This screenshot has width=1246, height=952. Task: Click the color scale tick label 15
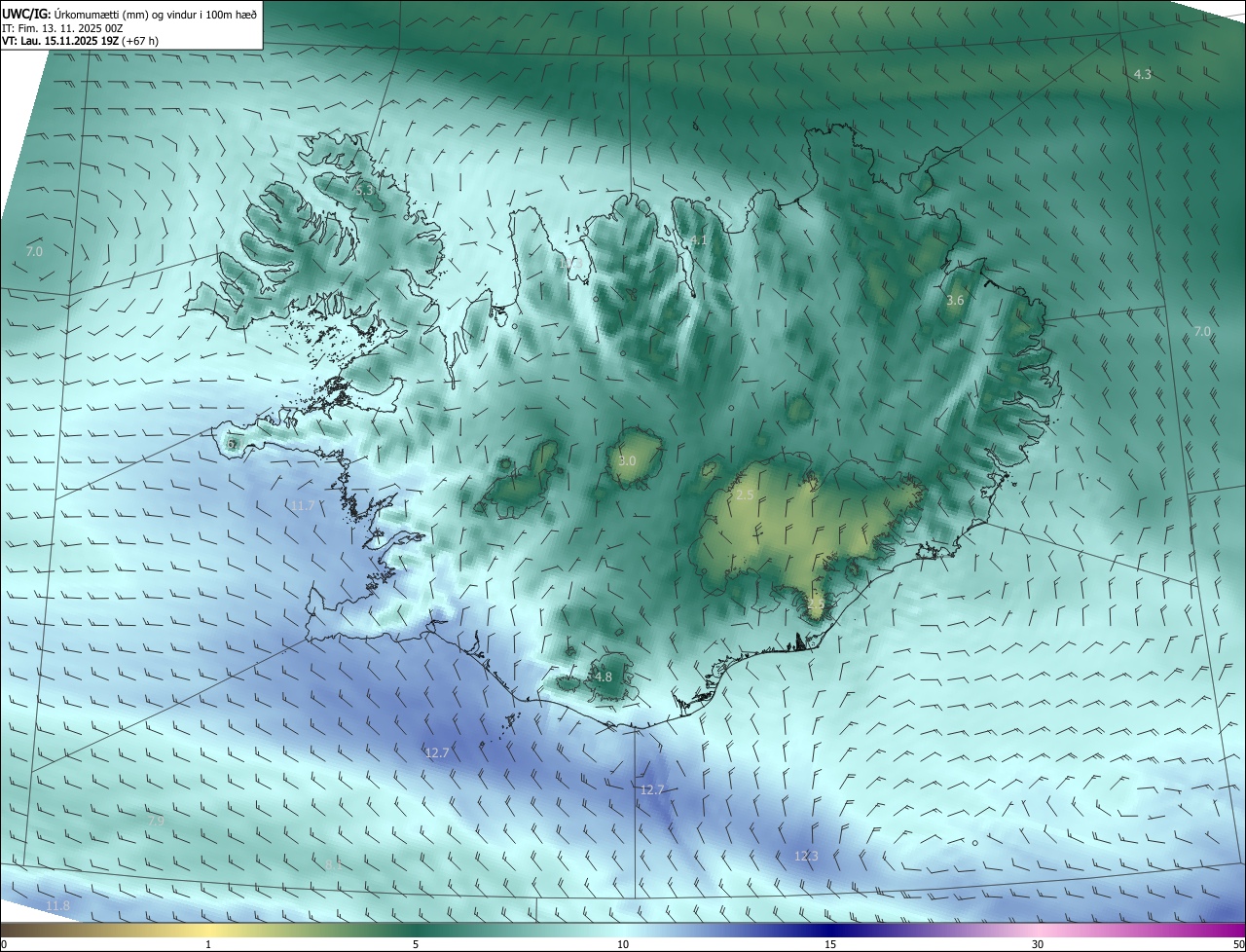click(x=830, y=945)
